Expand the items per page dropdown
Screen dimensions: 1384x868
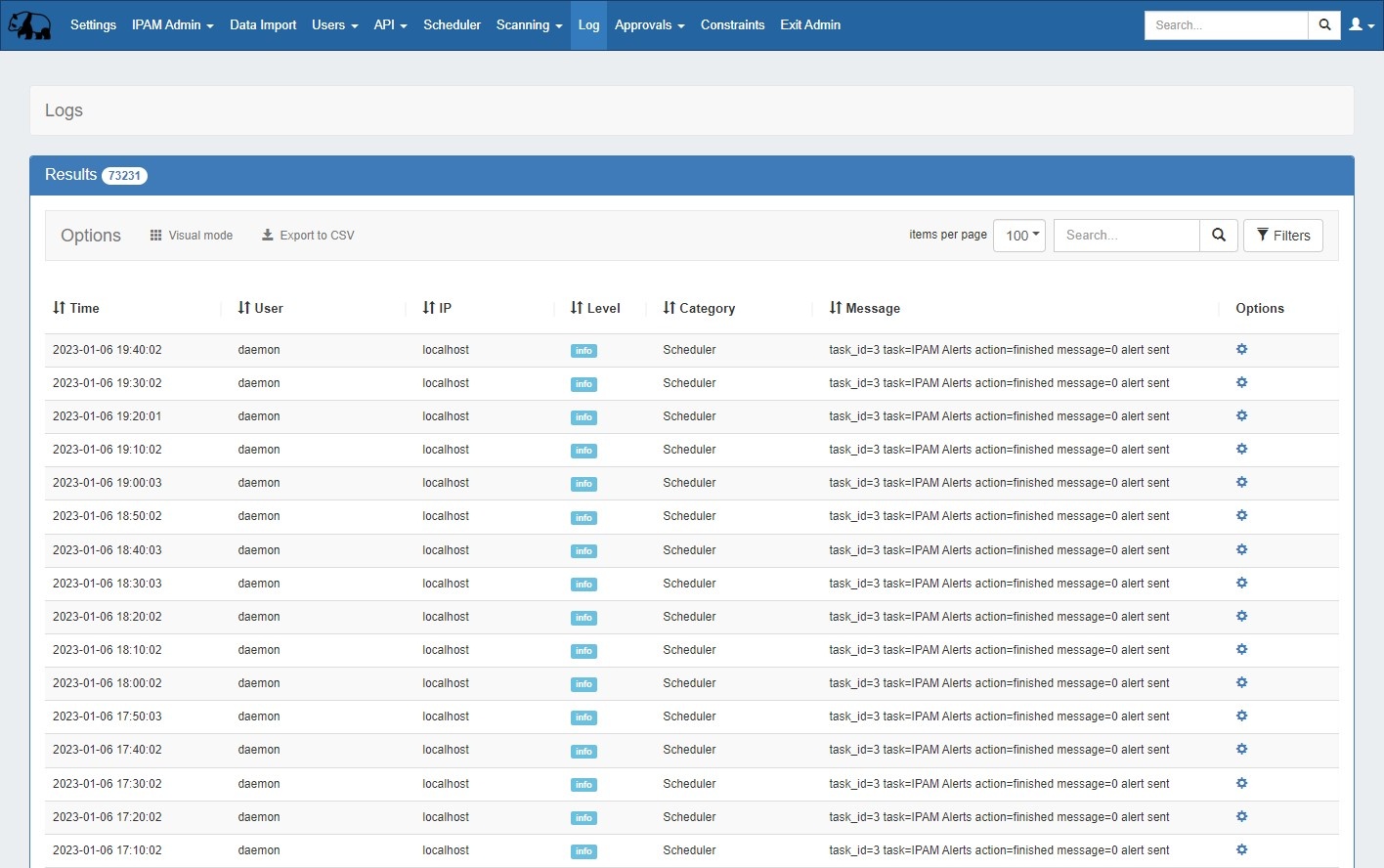[1019, 236]
